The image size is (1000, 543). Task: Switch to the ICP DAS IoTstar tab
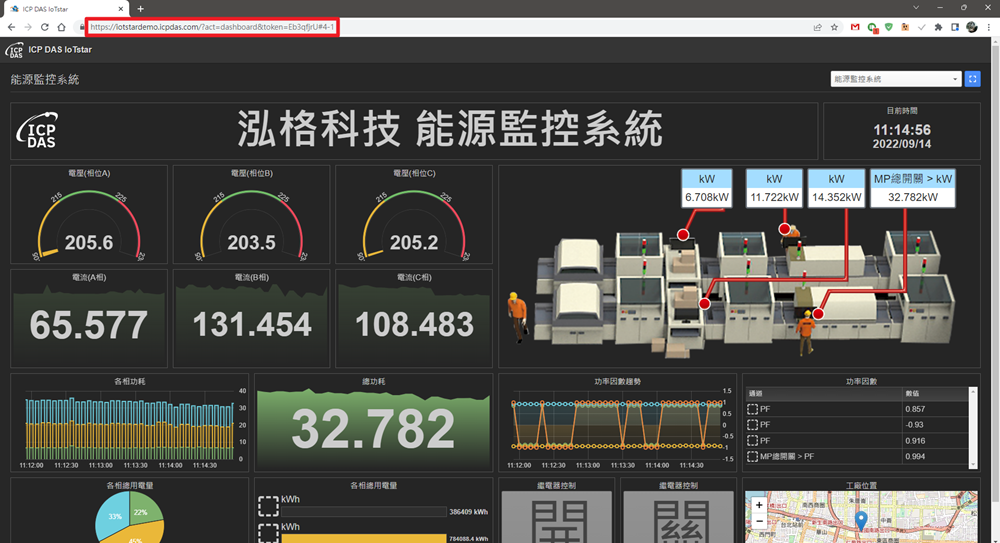click(x=66, y=9)
